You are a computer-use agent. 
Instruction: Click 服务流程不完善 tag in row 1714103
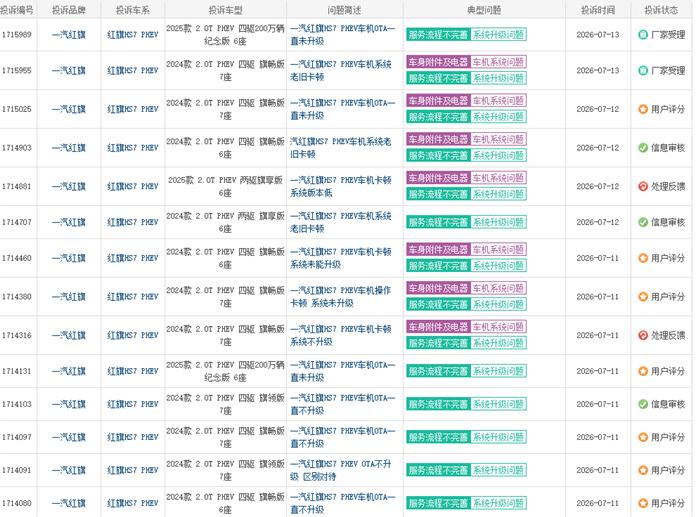[x=438, y=404]
